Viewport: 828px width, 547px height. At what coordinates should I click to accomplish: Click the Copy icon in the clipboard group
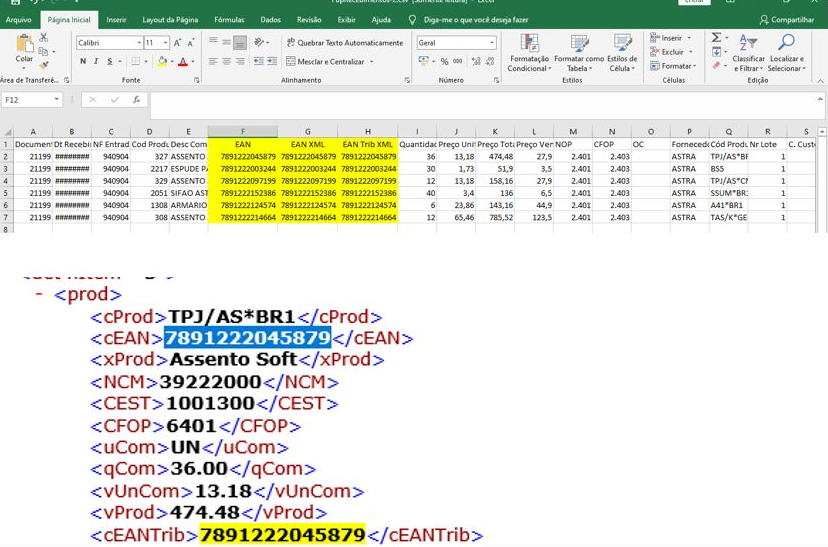click(44, 51)
